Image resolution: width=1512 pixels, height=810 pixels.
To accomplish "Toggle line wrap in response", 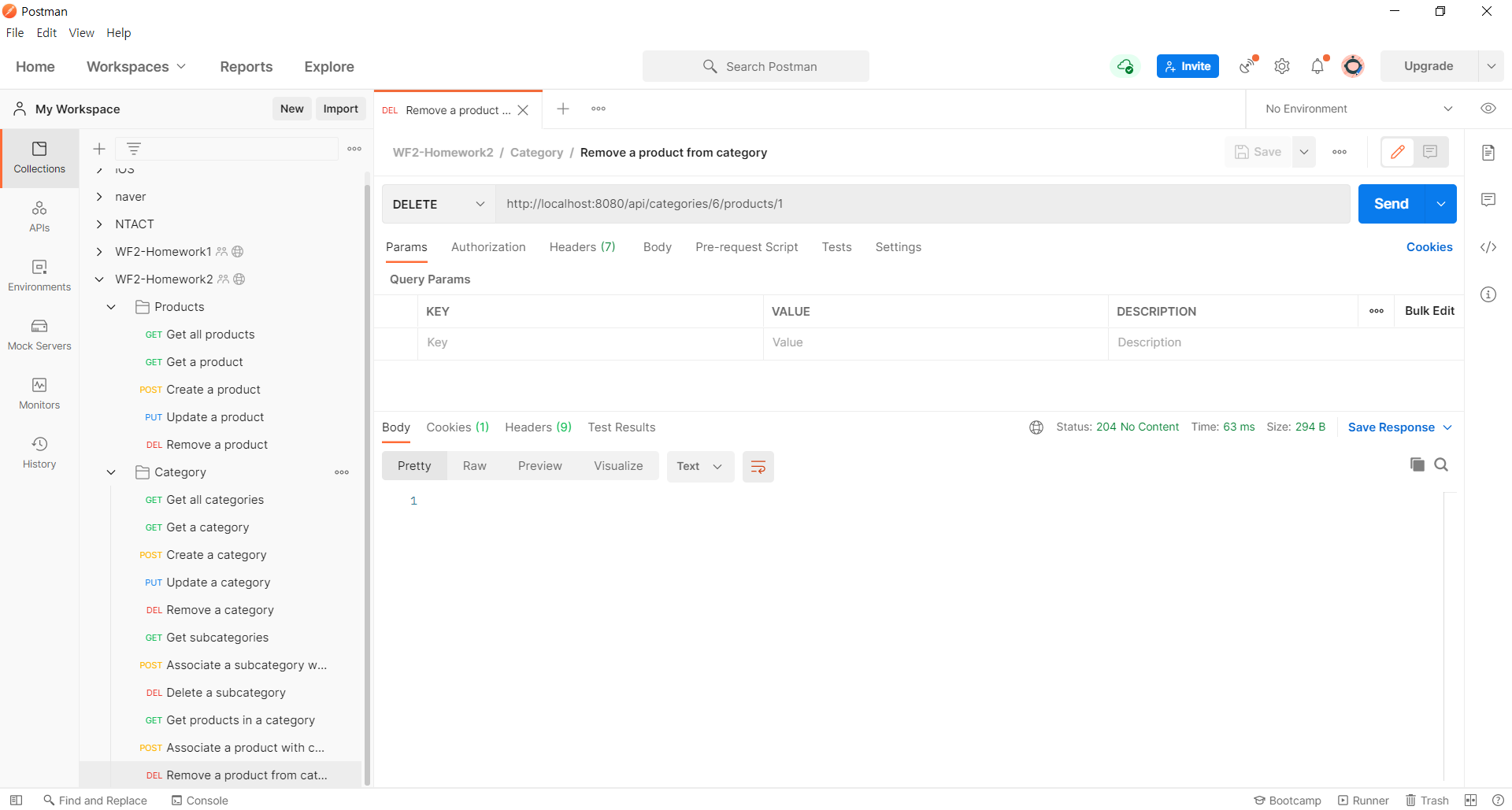I will tap(758, 467).
